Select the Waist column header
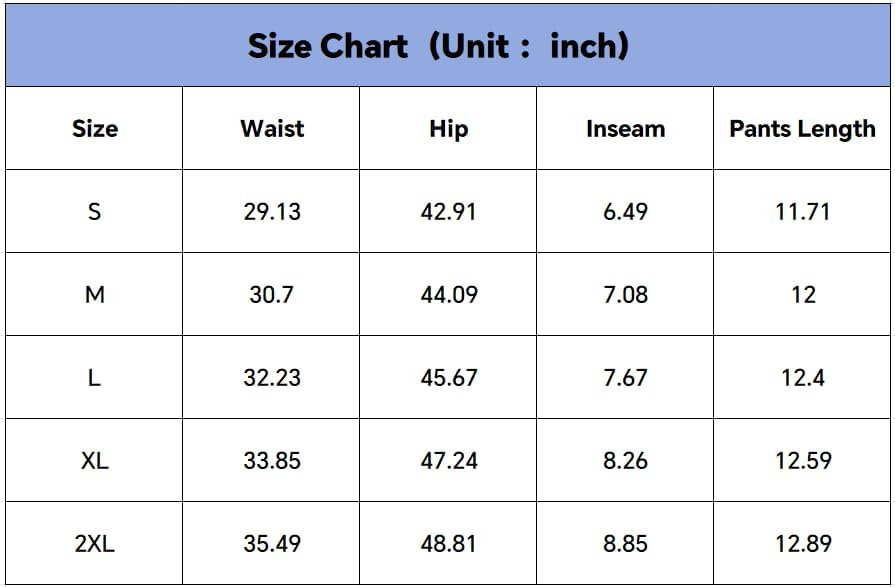Screen dimensions: 895x587 [x=272, y=128]
